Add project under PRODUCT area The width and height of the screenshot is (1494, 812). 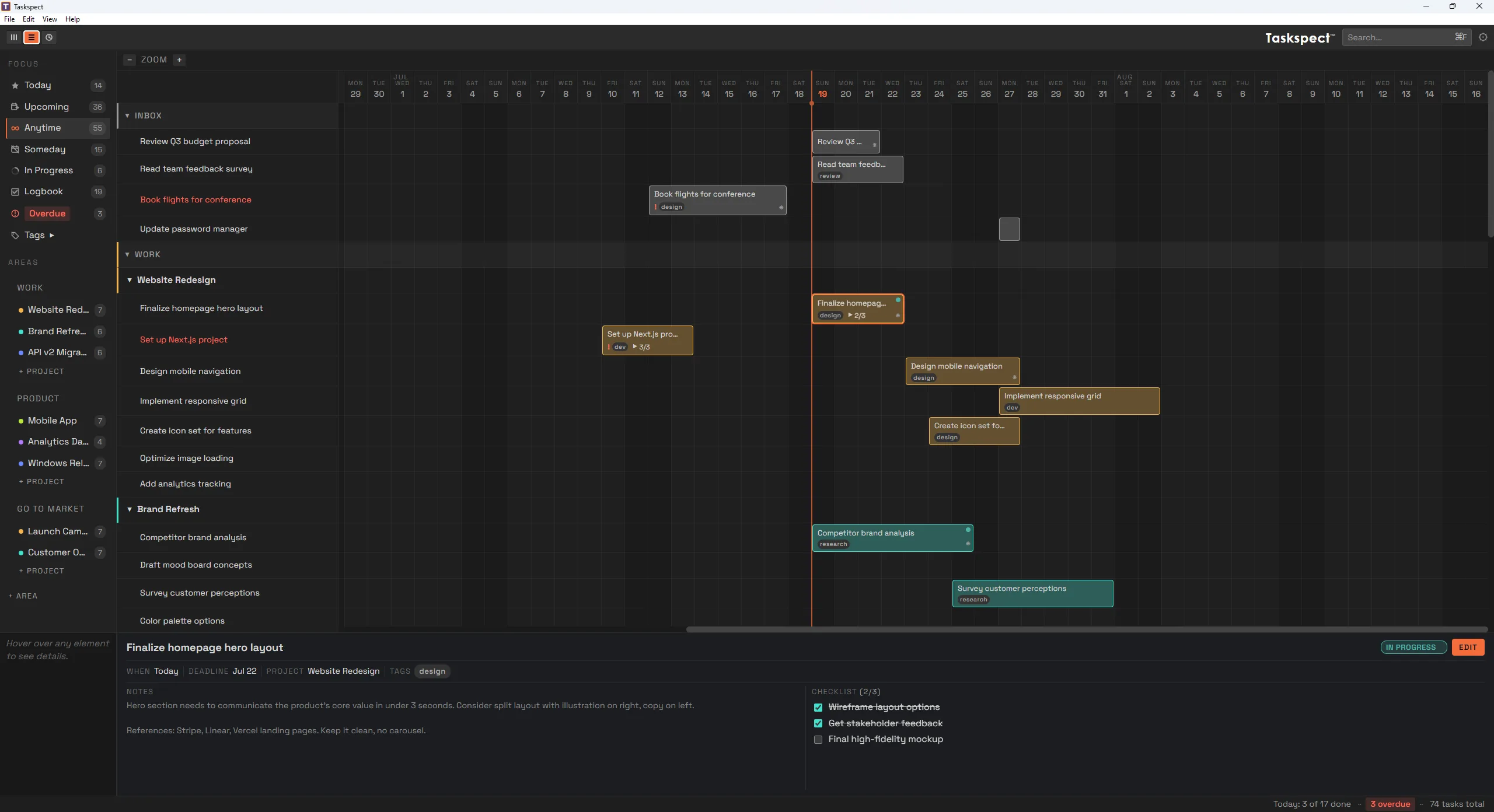coord(41,482)
